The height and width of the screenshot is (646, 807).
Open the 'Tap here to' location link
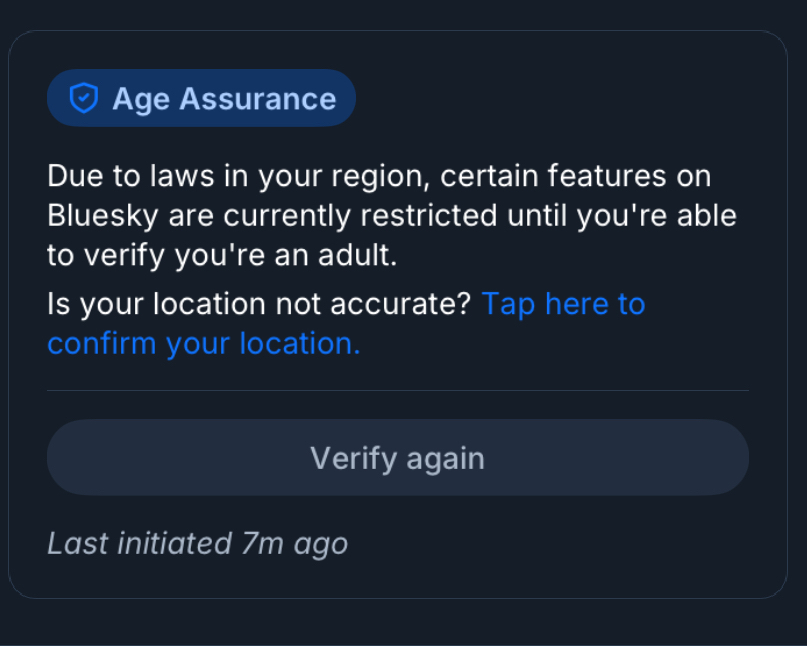[563, 304]
